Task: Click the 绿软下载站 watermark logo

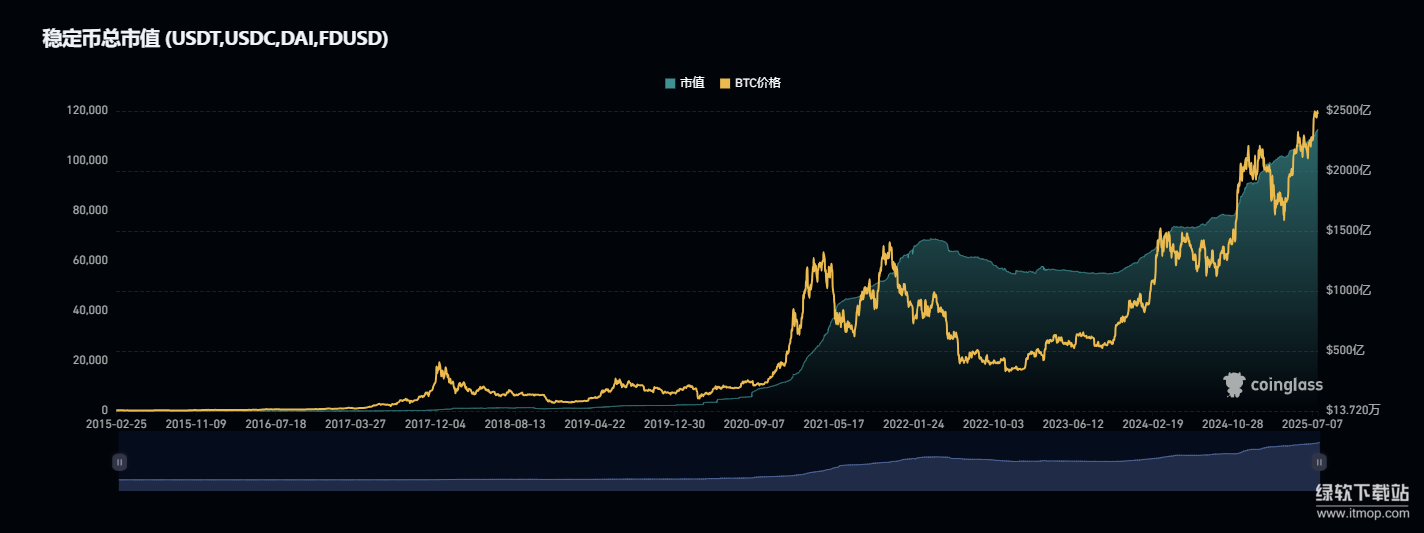Action: [x=1362, y=493]
